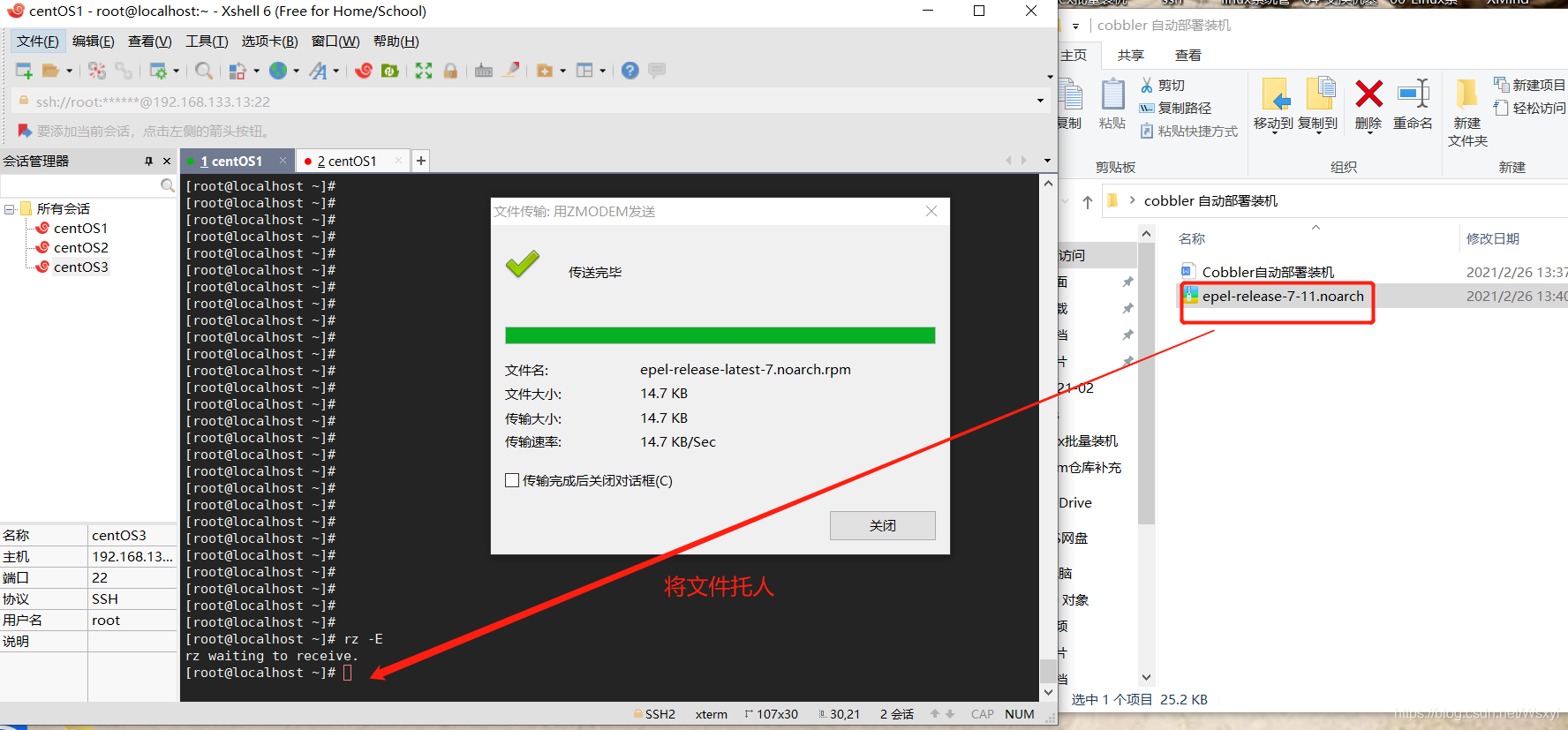This screenshot has width=1568, height=730.
Task: Click the Open session folder icon
Action: pos(50,71)
